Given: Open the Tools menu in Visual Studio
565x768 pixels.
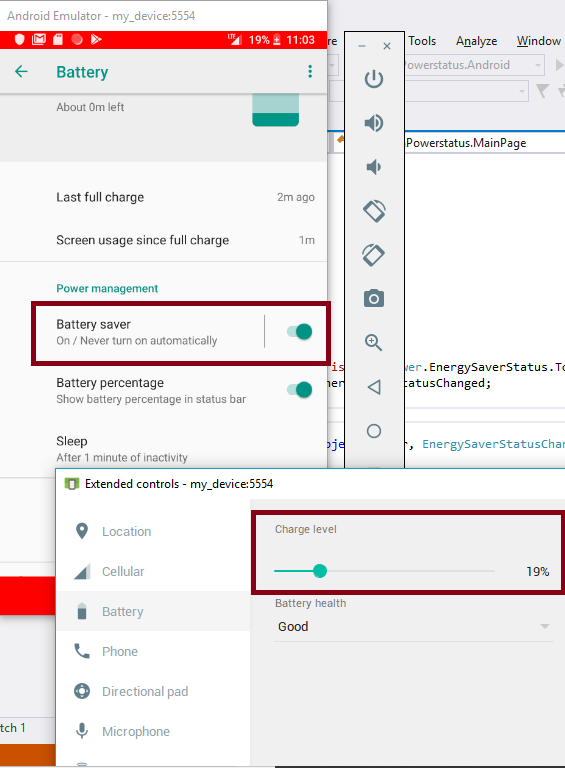Looking at the screenshot, I should tap(422, 41).
